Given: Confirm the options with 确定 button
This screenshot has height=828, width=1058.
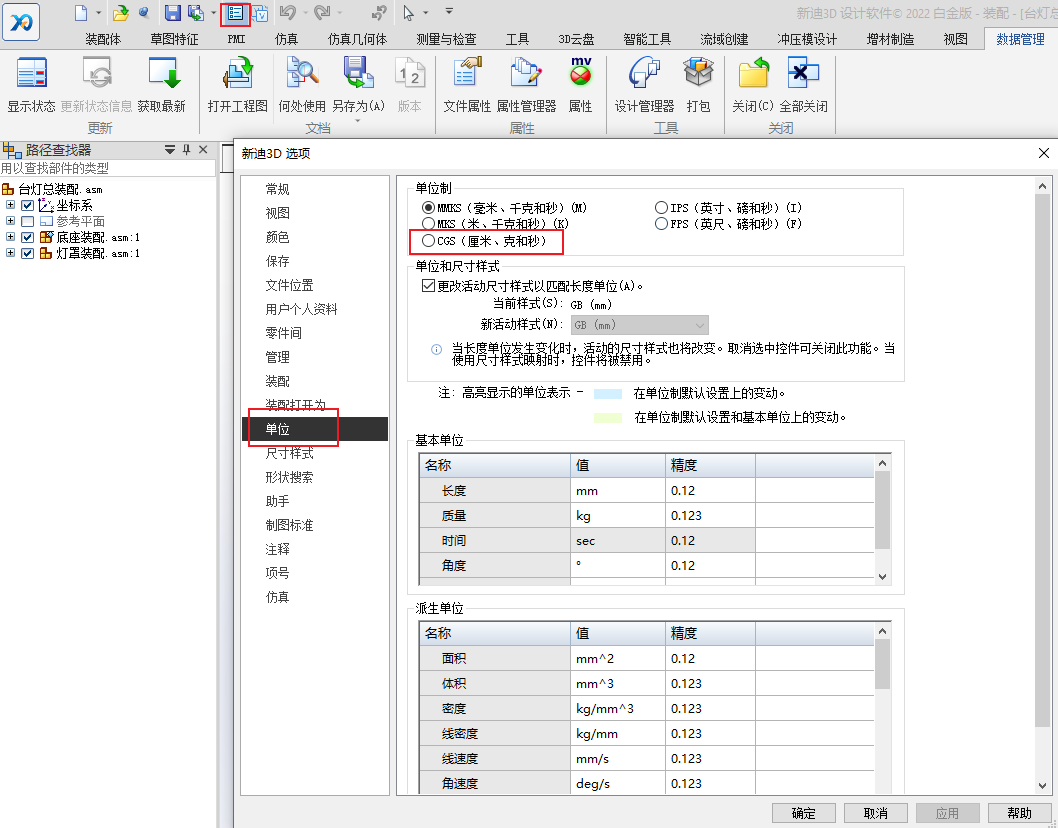Looking at the screenshot, I should click(x=804, y=813).
